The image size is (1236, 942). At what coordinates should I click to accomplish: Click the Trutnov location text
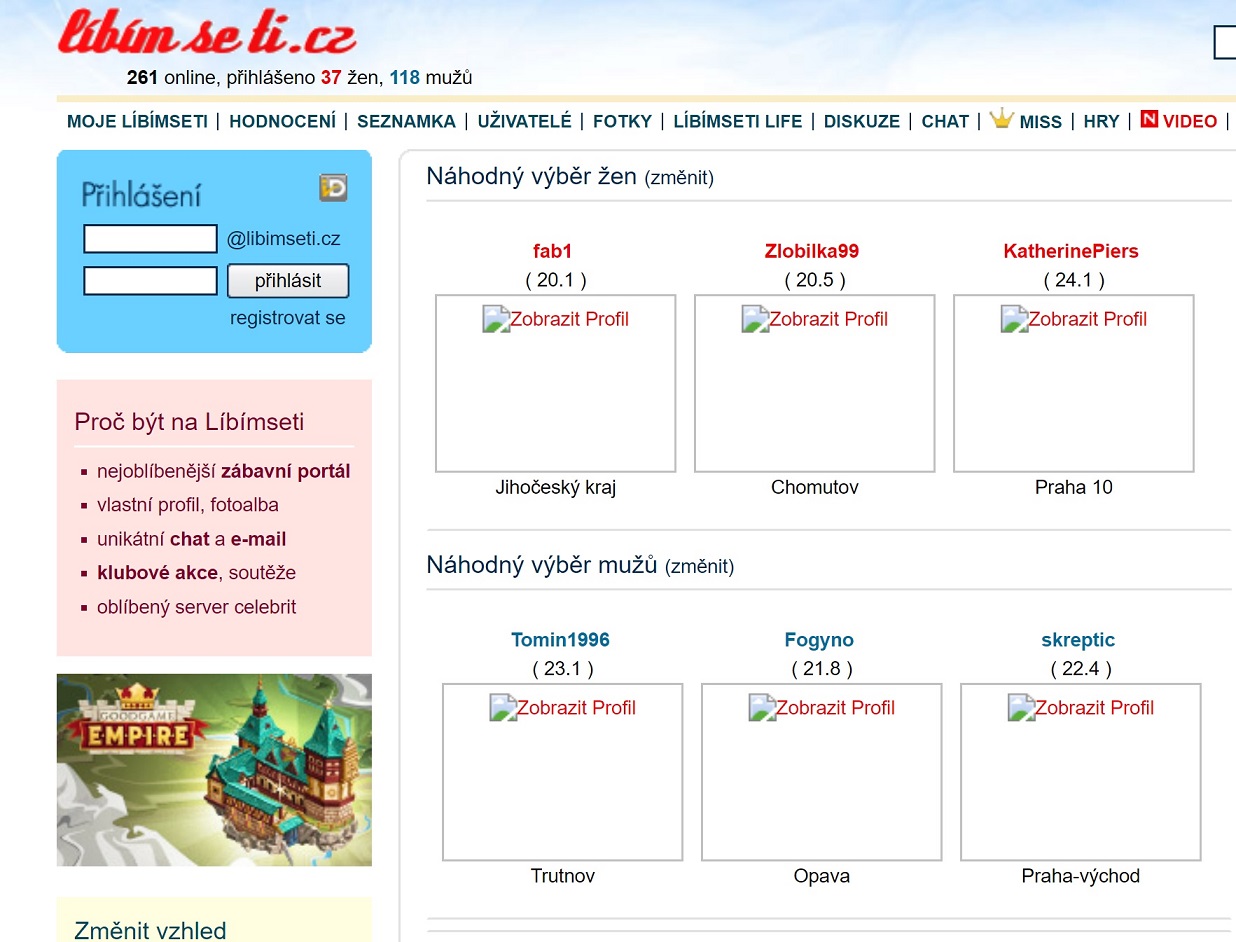pyautogui.click(x=563, y=877)
